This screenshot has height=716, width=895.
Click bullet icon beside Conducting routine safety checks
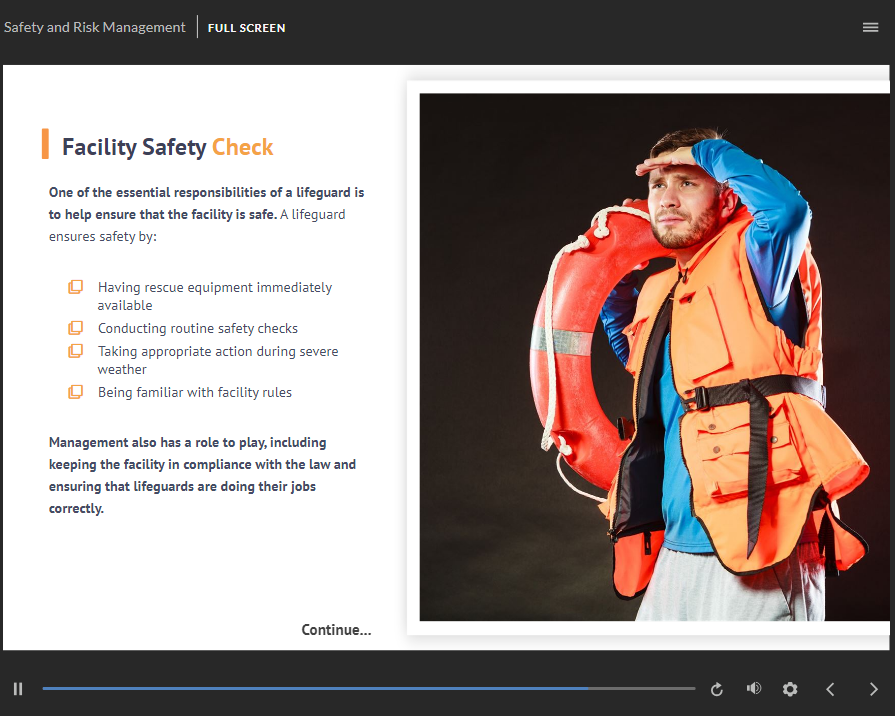pyautogui.click(x=75, y=328)
